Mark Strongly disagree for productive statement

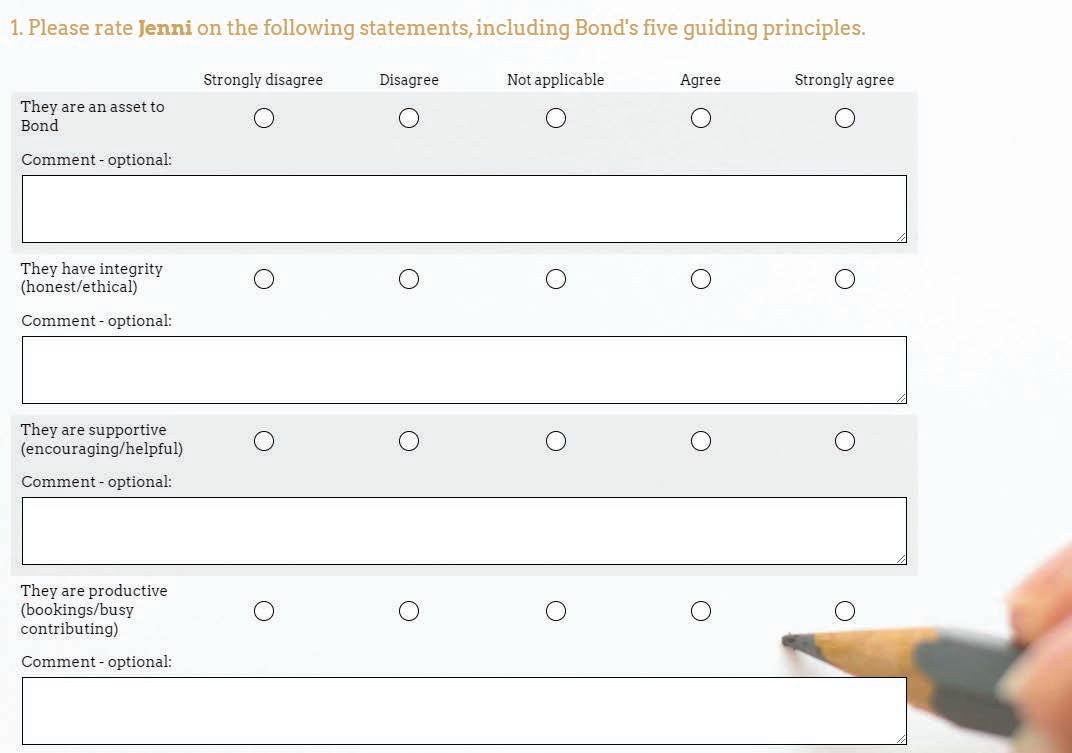tap(264, 611)
